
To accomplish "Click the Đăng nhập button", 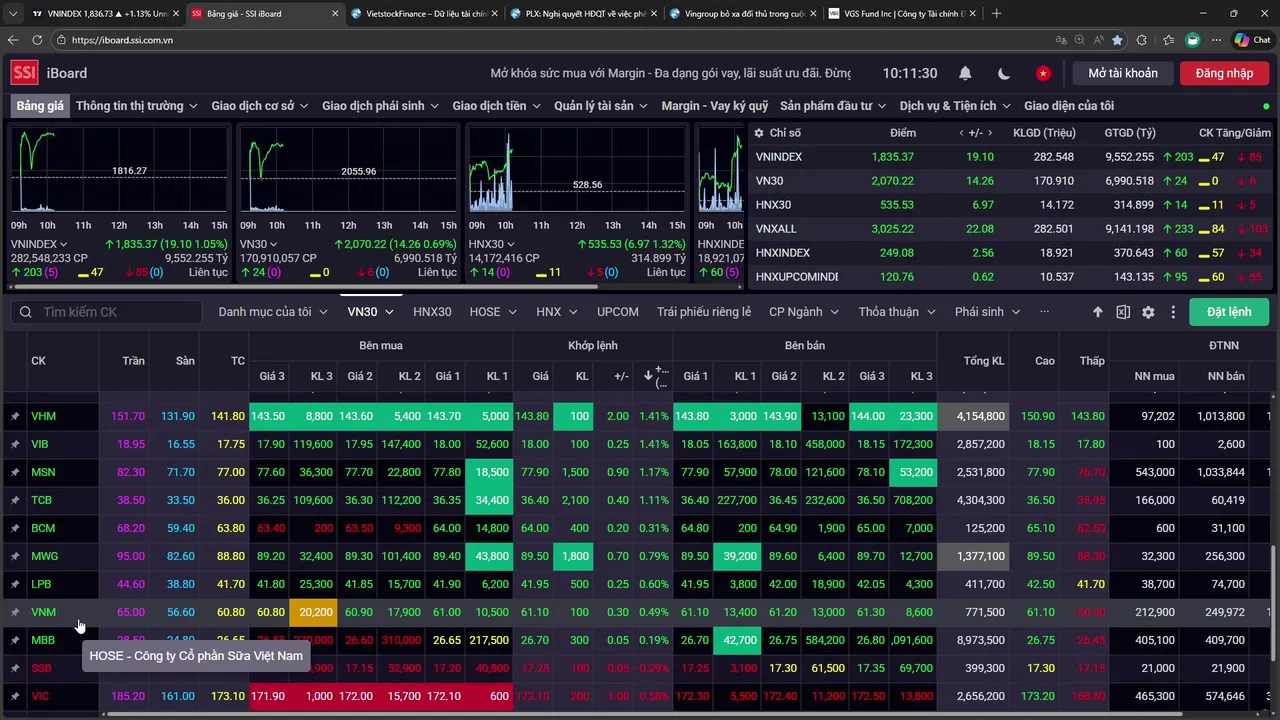I will (x=1224, y=73).
